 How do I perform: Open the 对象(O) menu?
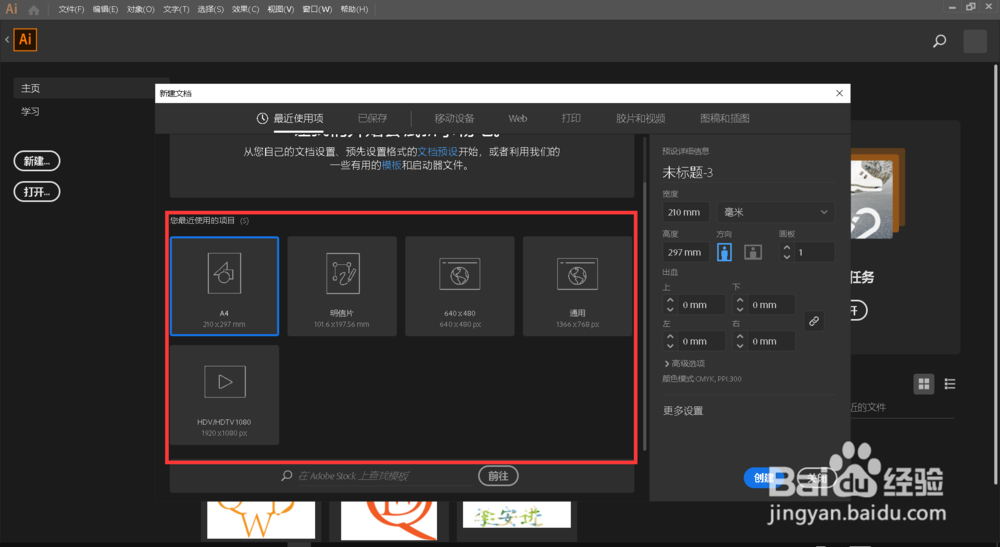coord(140,10)
